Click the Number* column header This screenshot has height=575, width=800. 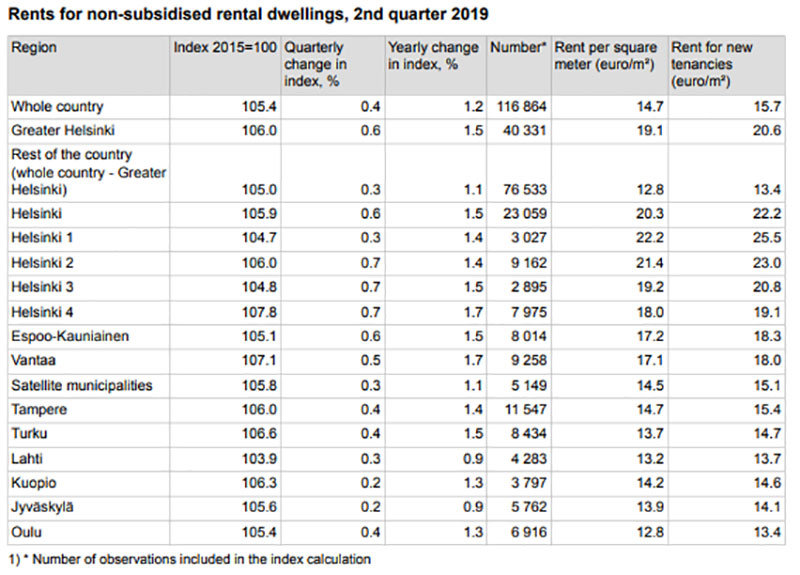tap(518, 48)
